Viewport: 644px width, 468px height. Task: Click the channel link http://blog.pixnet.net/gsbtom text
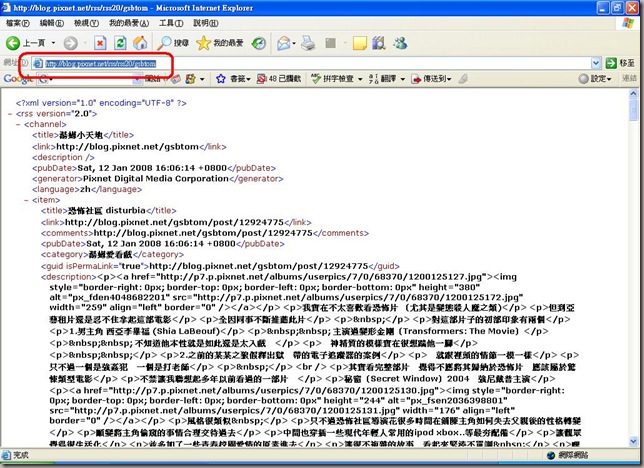(x=127, y=147)
